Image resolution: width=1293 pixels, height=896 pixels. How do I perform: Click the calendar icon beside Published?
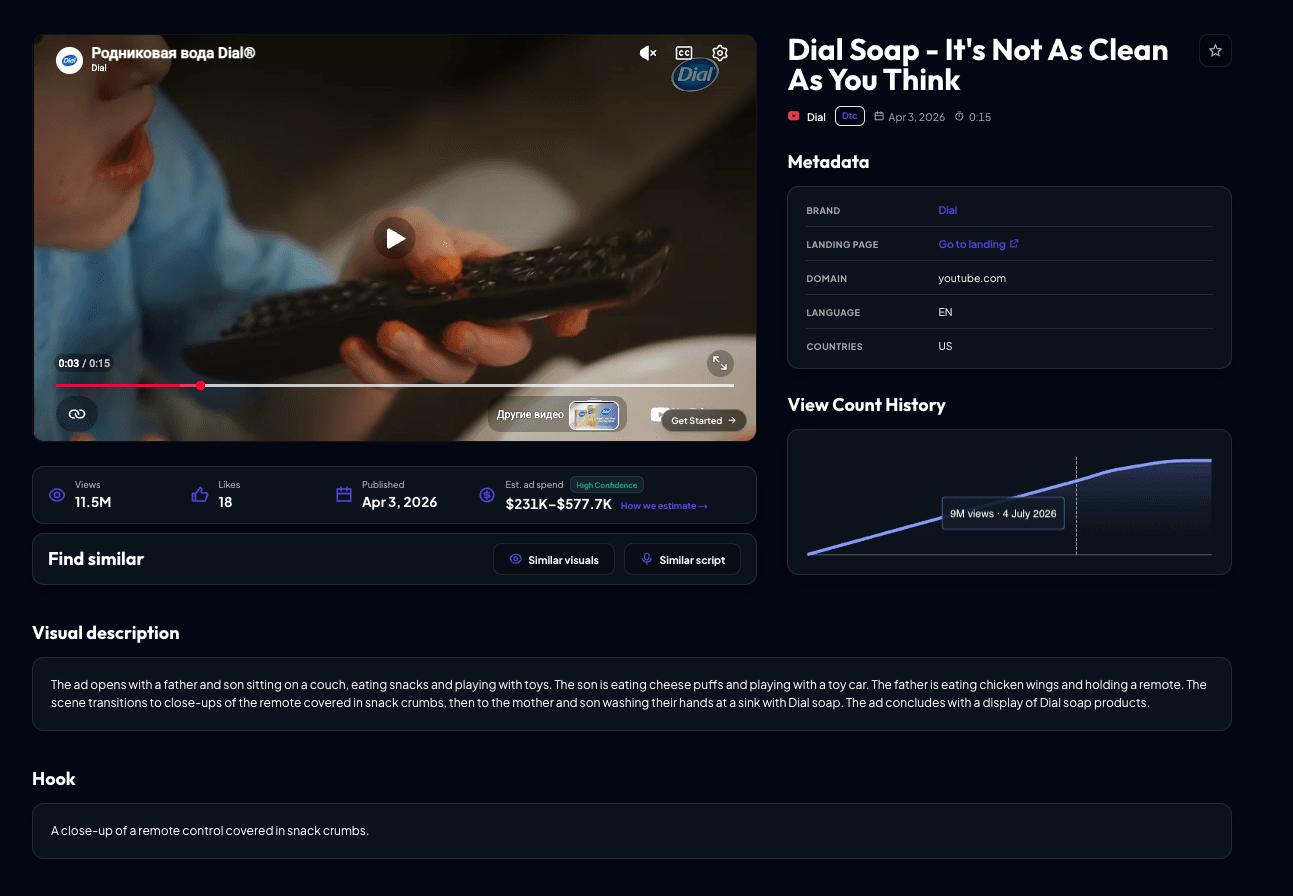pos(344,494)
